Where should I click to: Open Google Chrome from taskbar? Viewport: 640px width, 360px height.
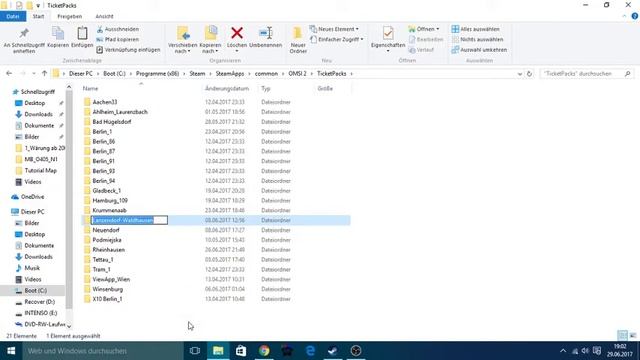(264, 351)
